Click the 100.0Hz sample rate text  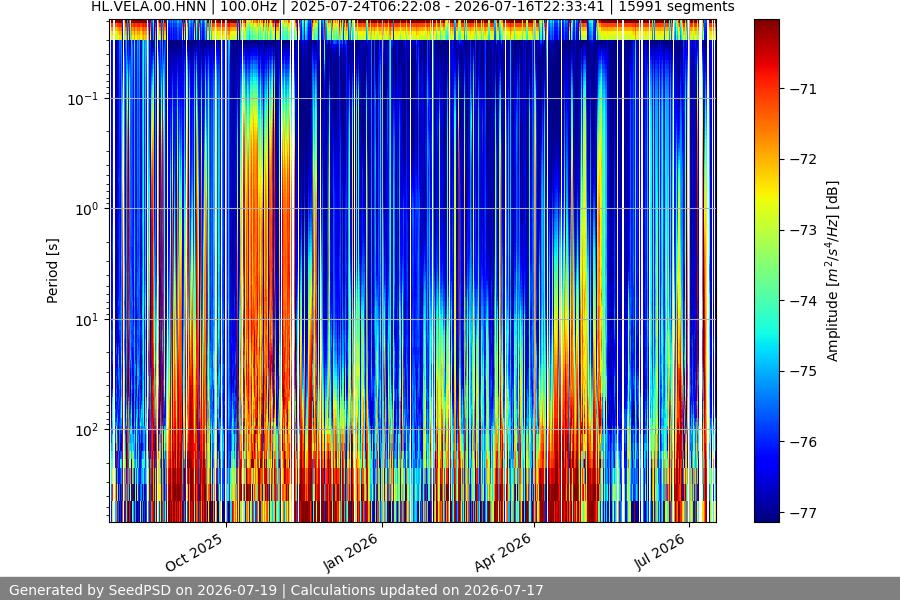(248, 7)
